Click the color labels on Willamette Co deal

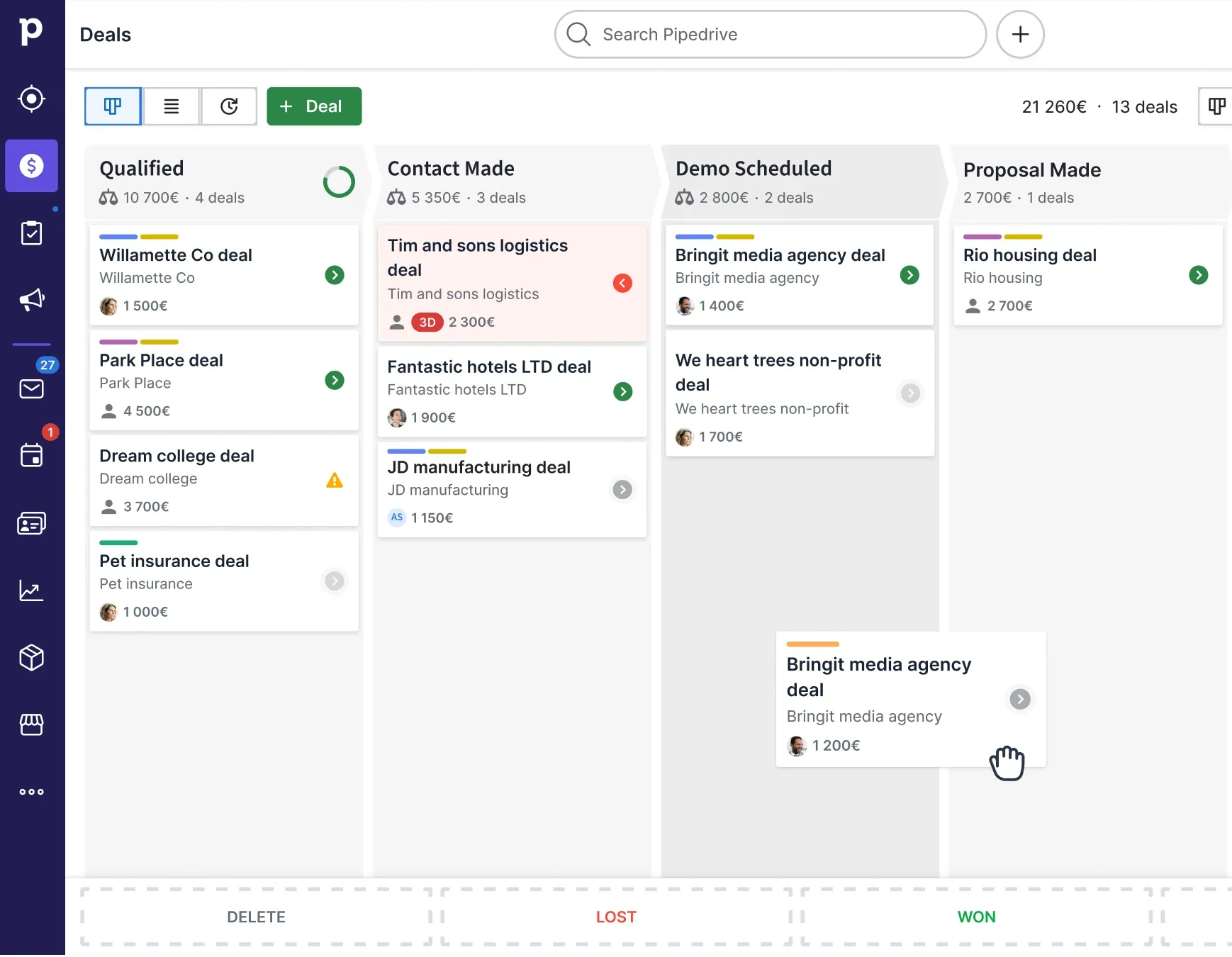click(139, 237)
